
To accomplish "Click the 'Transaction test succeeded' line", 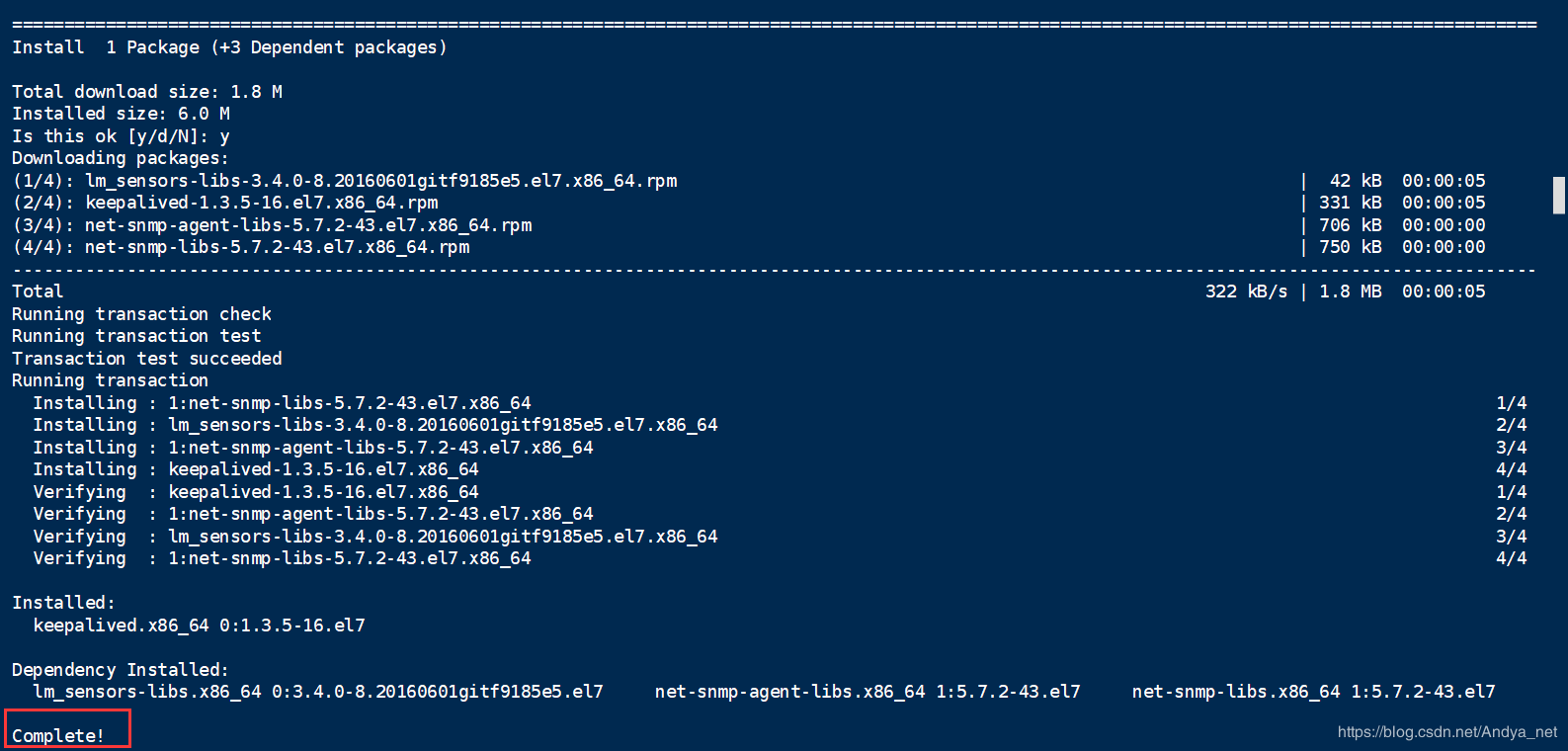I will [x=147, y=359].
